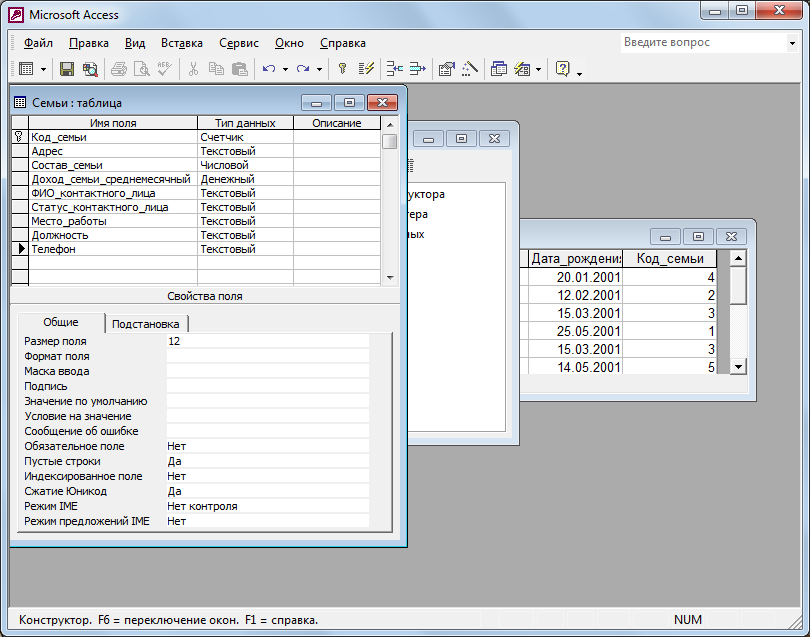The image size is (810, 637).
Task: Click the Undo toolbar icon
Action: tap(268, 69)
